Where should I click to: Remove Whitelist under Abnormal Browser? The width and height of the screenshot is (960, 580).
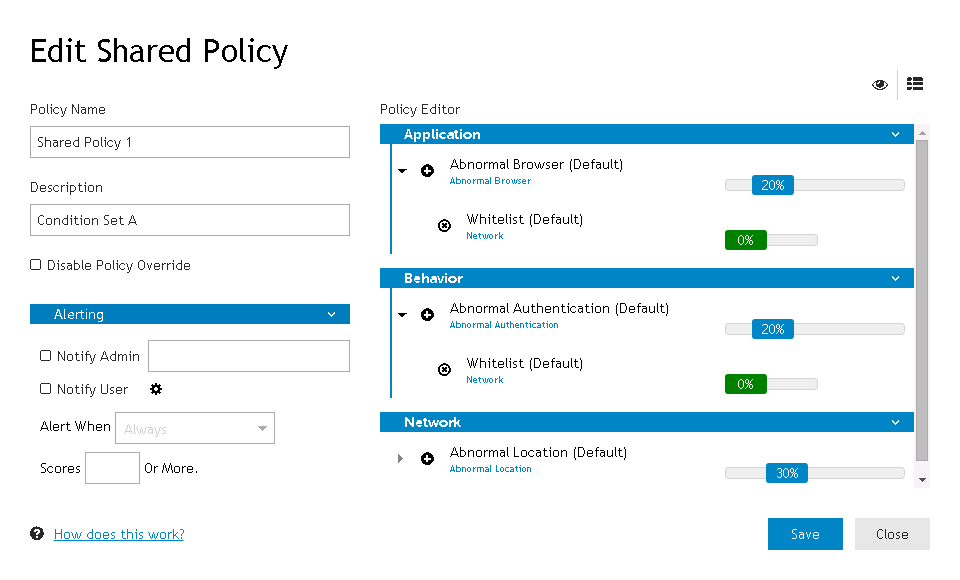click(445, 226)
